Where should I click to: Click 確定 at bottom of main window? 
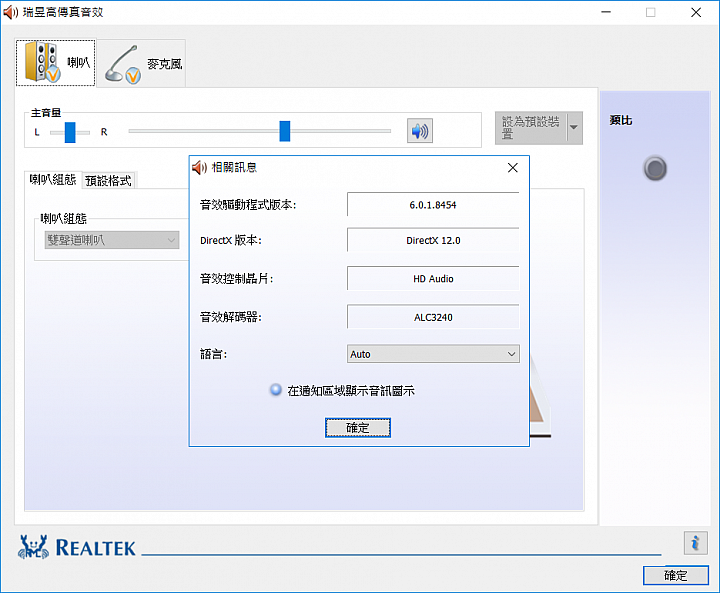[x=675, y=575]
